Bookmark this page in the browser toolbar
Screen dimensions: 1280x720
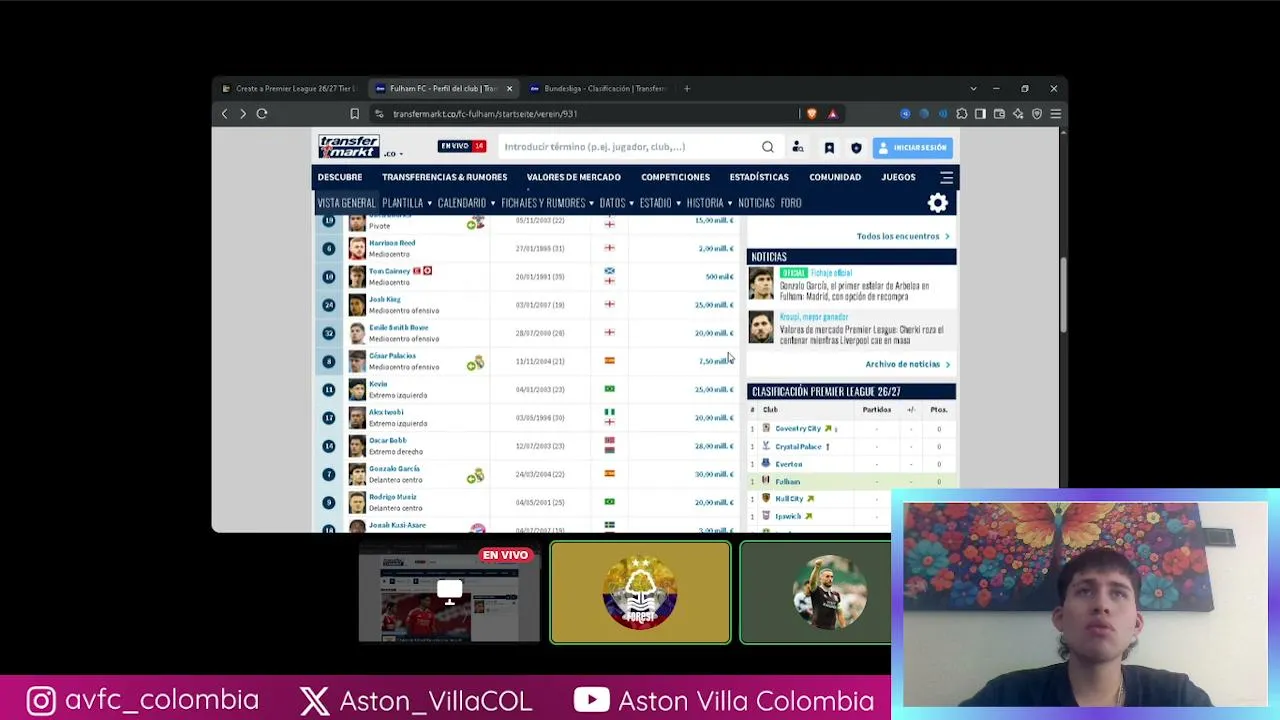[354, 114]
